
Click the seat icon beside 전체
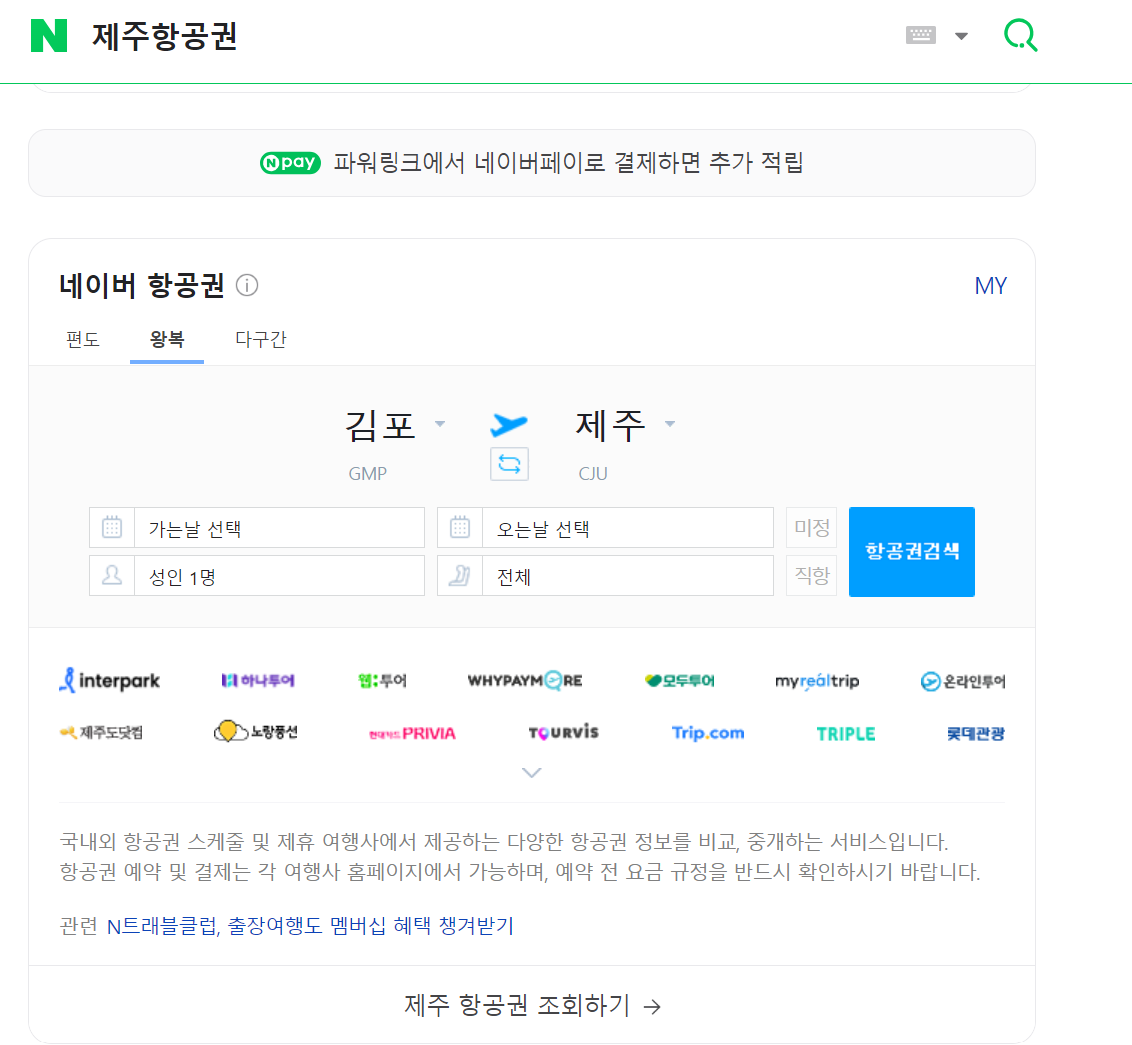click(460, 576)
